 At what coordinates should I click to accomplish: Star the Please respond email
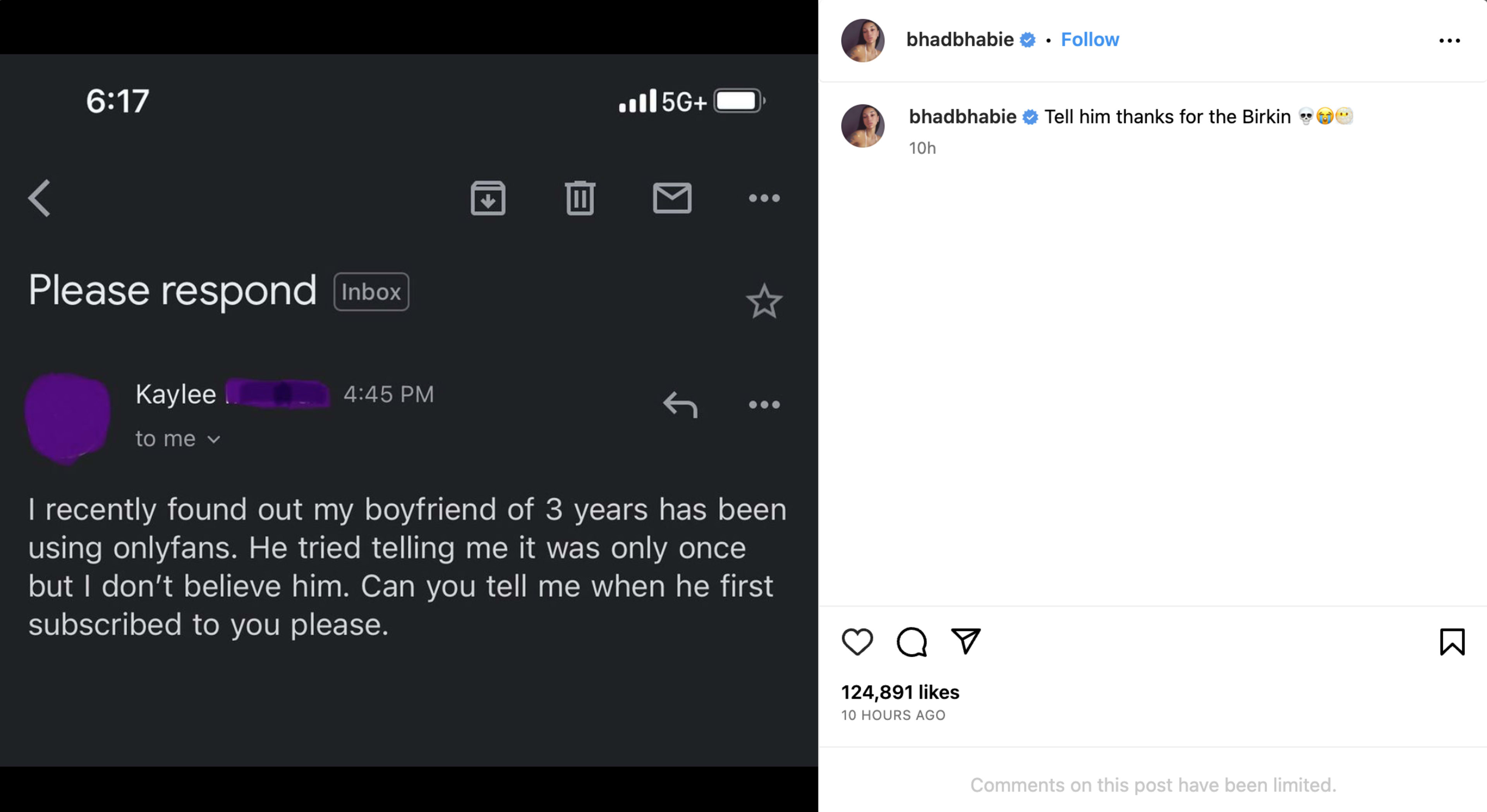click(764, 301)
